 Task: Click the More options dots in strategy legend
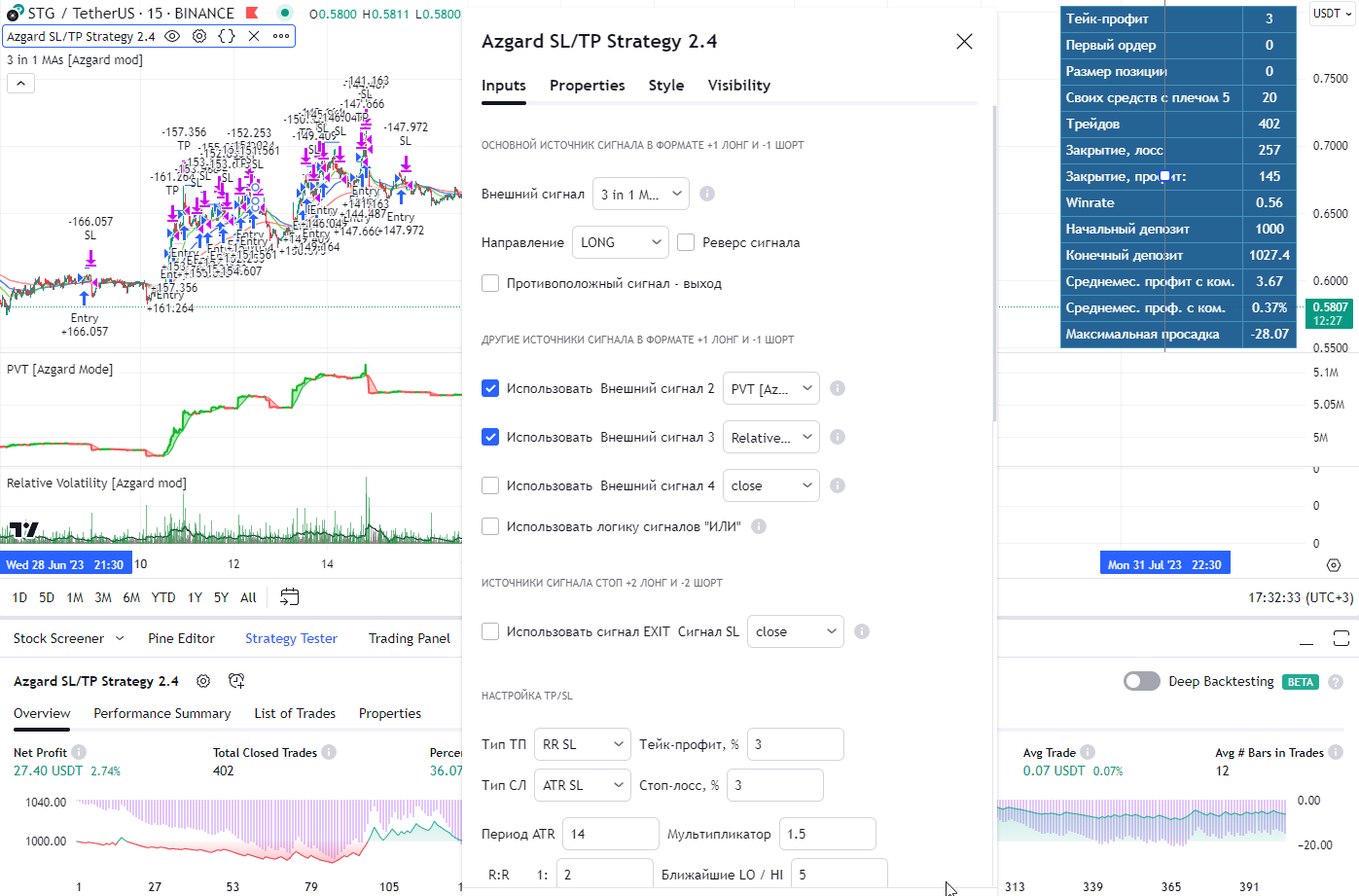click(x=281, y=36)
